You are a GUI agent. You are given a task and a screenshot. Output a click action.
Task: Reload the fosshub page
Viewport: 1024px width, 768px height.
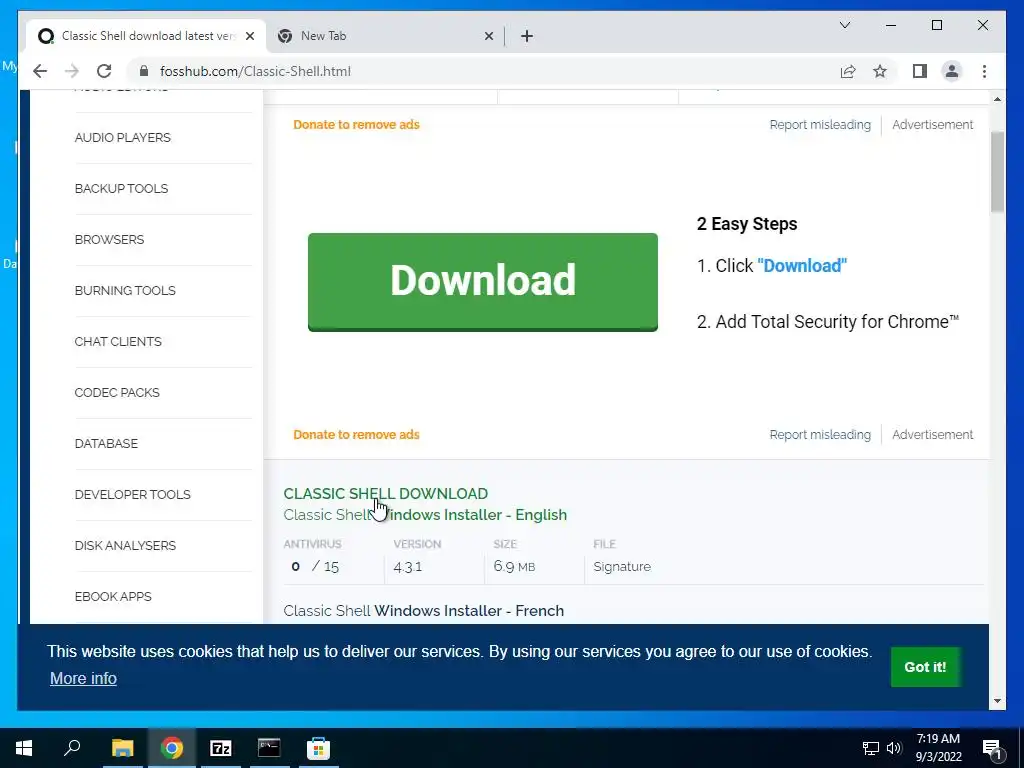pos(104,71)
